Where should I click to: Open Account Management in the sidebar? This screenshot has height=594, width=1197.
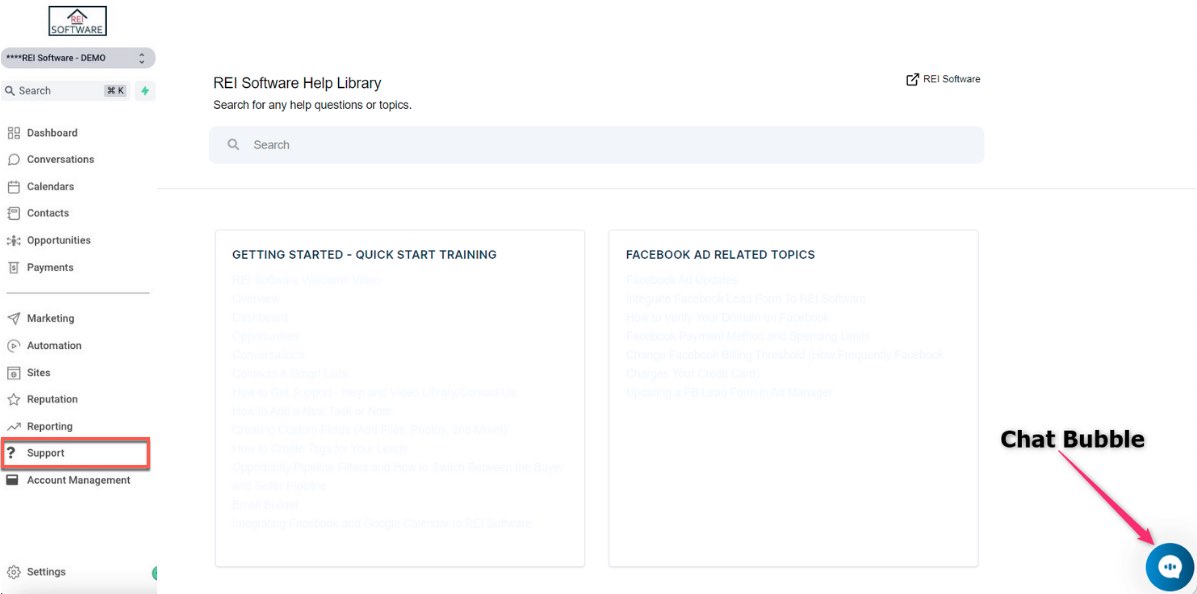click(x=78, y=480)
